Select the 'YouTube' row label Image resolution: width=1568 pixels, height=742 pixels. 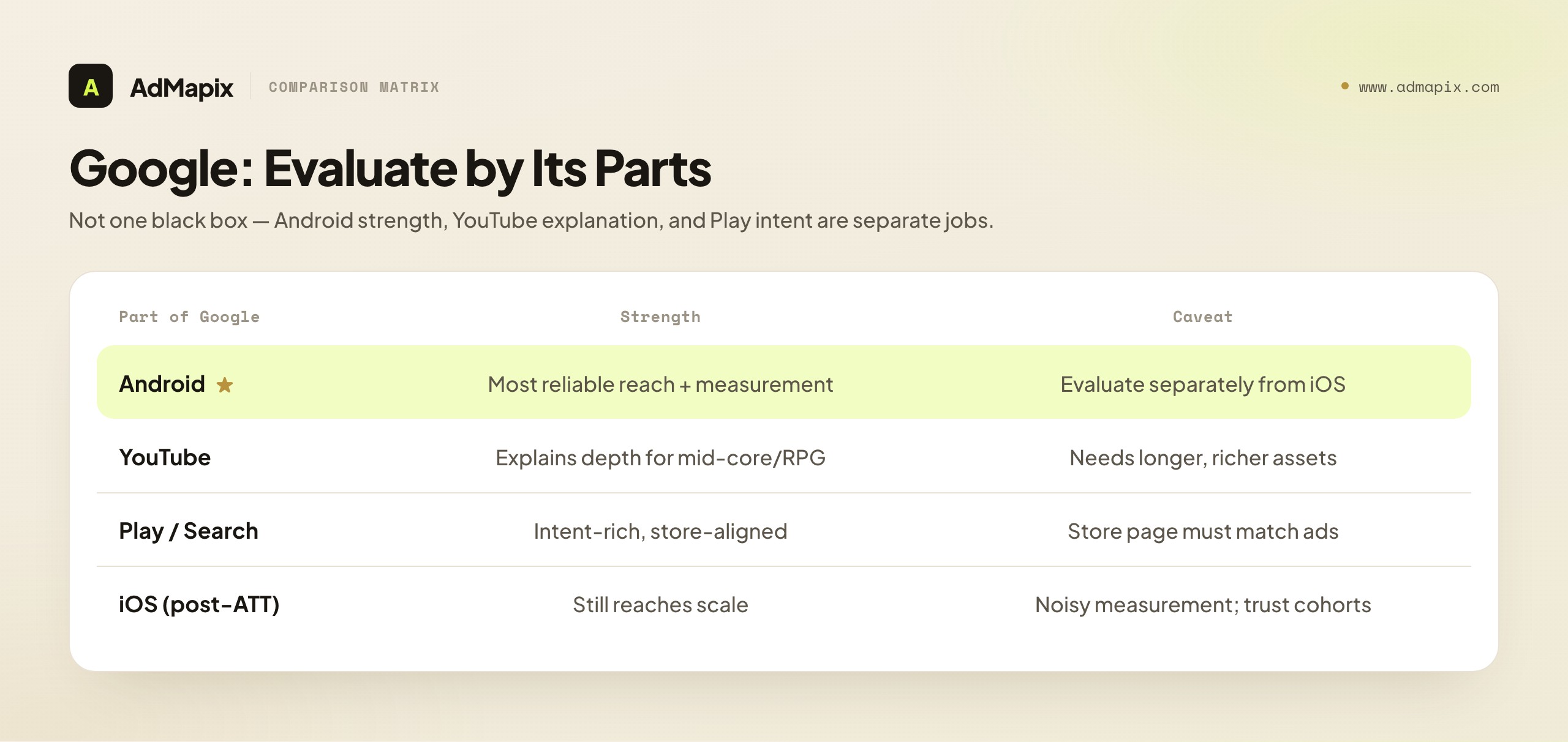coord(165,457)
